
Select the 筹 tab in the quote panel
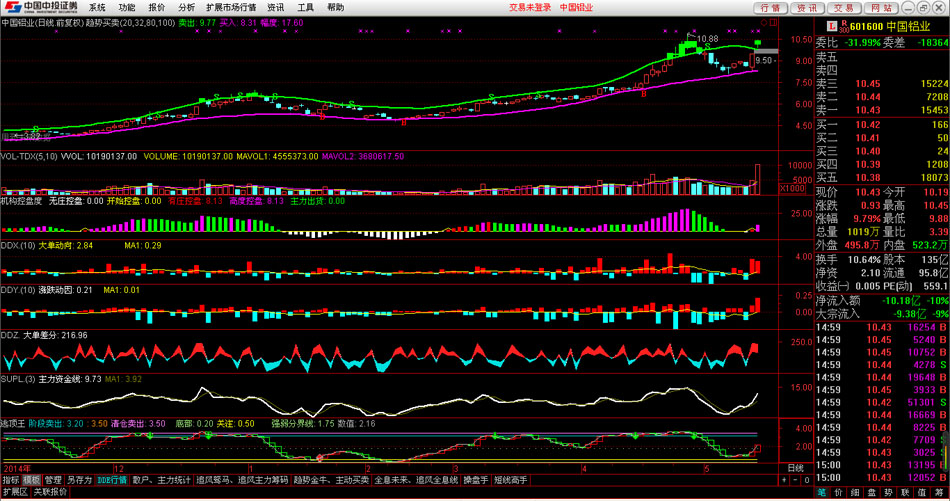(x=938, y=493)
